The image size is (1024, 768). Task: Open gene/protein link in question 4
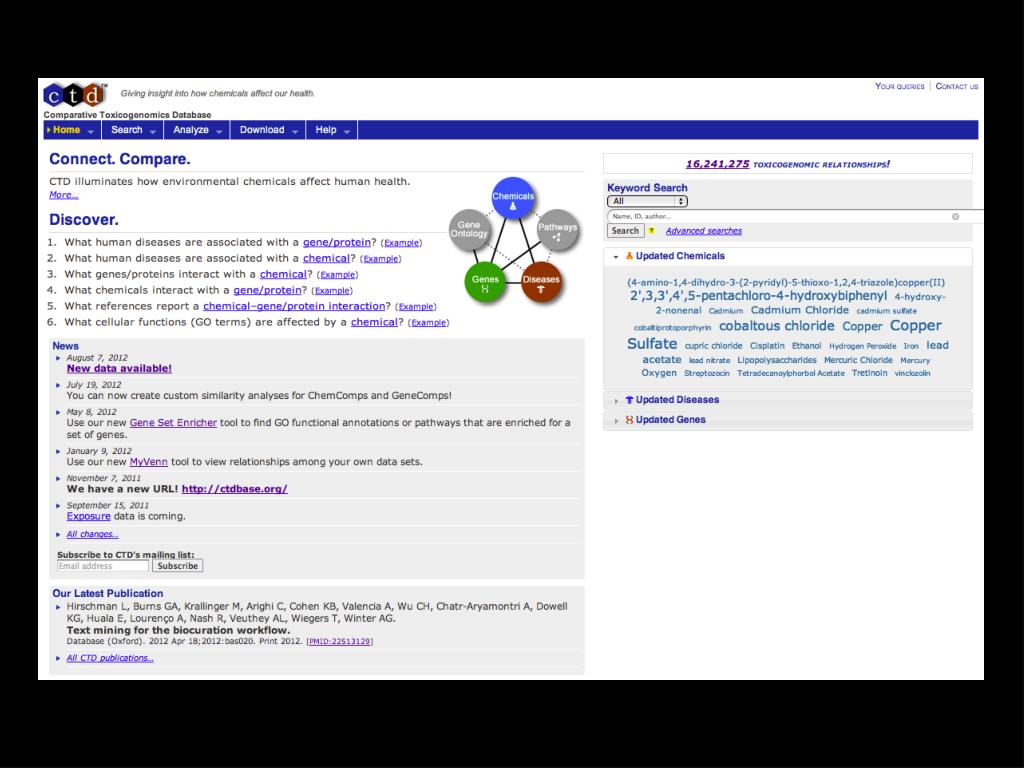tap(268, 290)
